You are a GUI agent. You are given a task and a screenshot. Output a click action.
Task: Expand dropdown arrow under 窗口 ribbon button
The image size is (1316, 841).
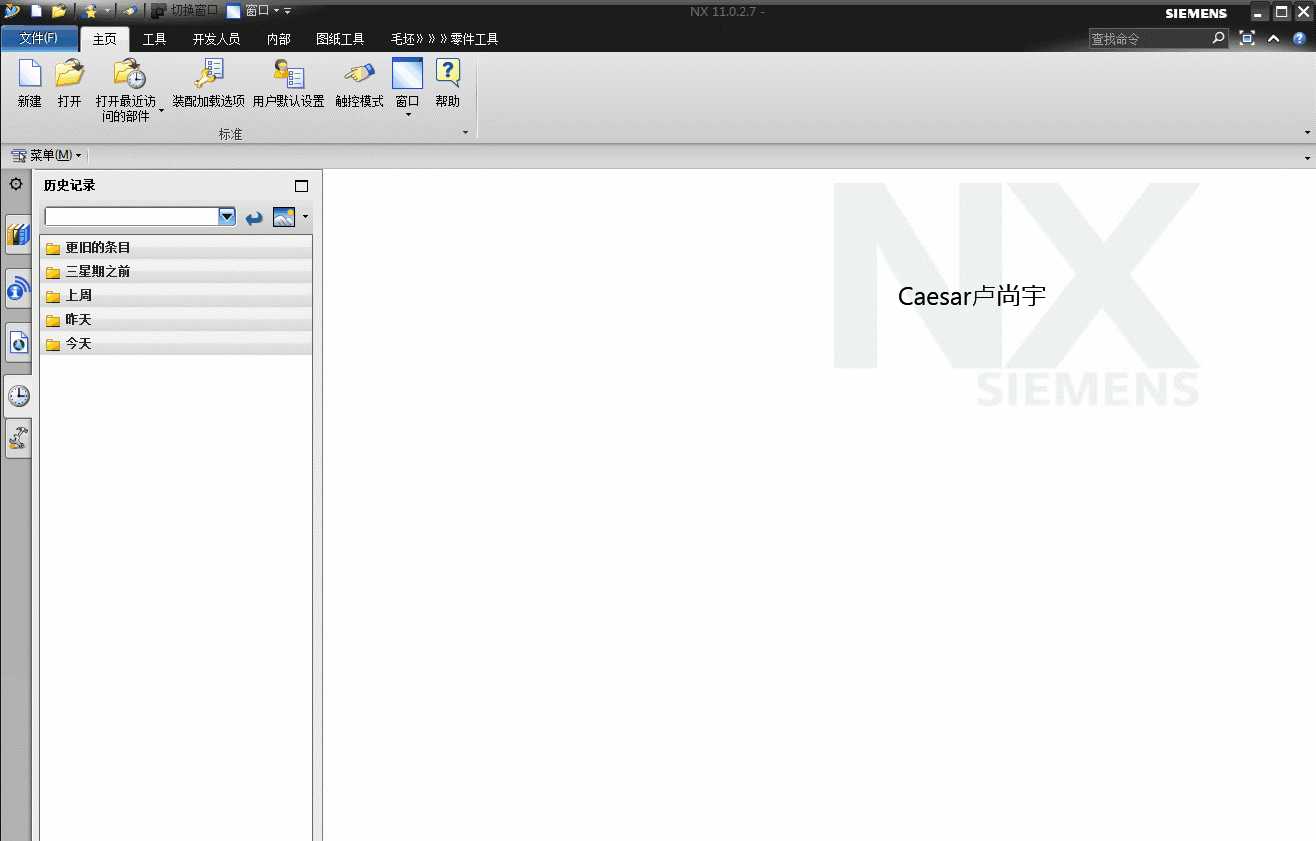[408, 115]
